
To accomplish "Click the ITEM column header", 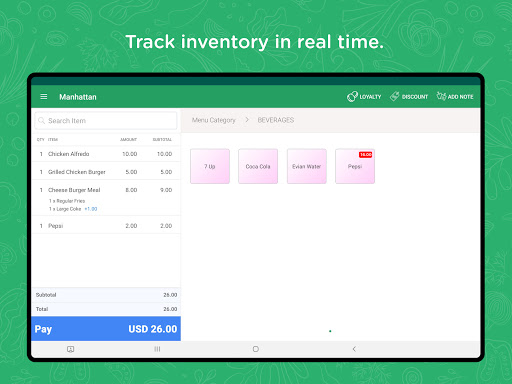I will [53, 139].
